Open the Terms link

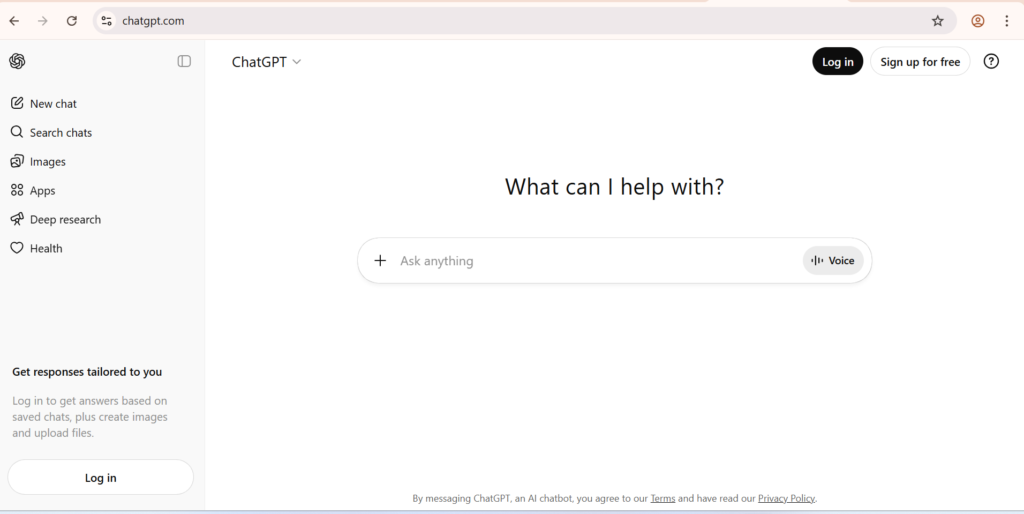coord(662,498)
